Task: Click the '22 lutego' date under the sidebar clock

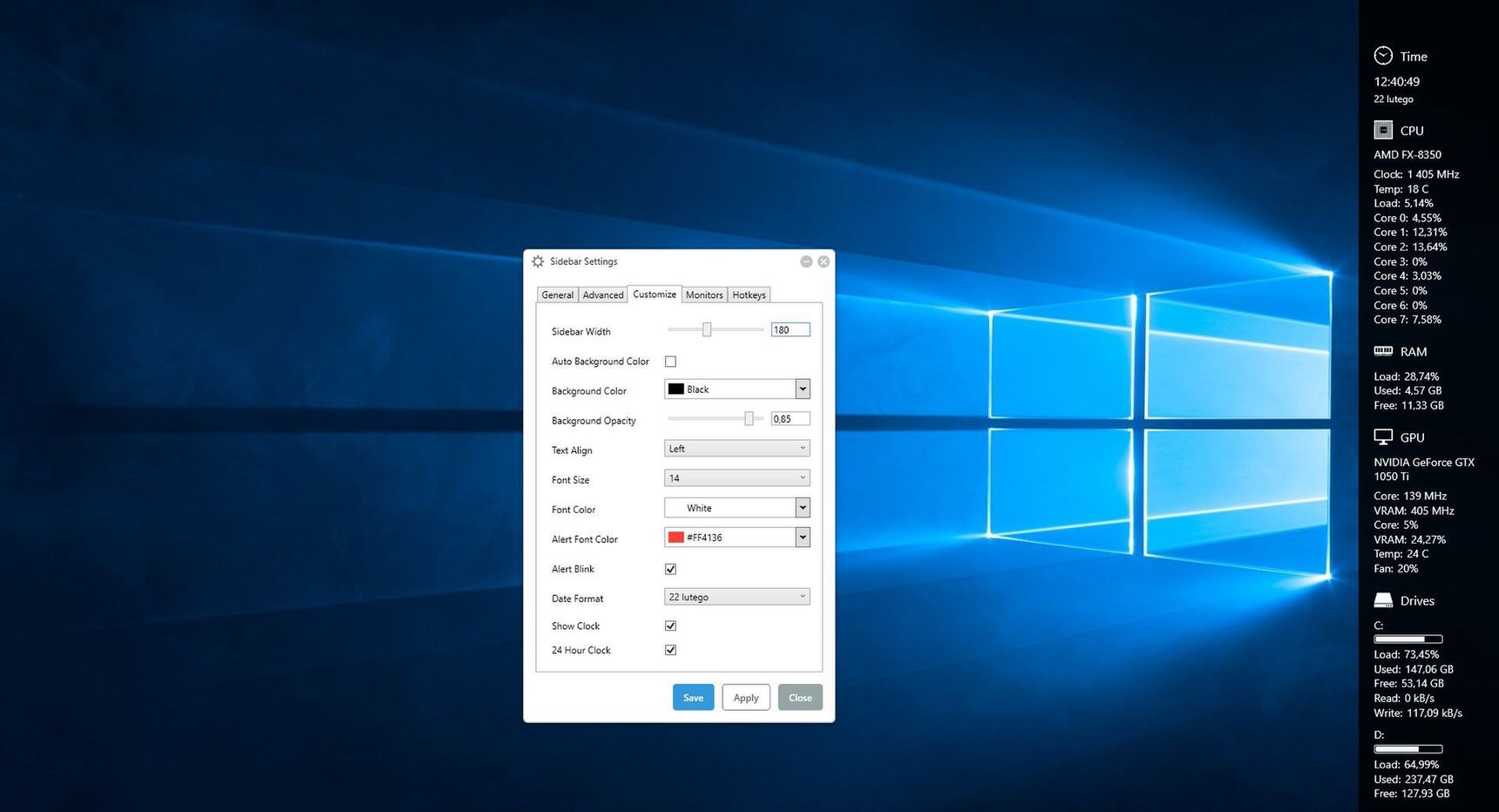Action: pos(1394,99)
